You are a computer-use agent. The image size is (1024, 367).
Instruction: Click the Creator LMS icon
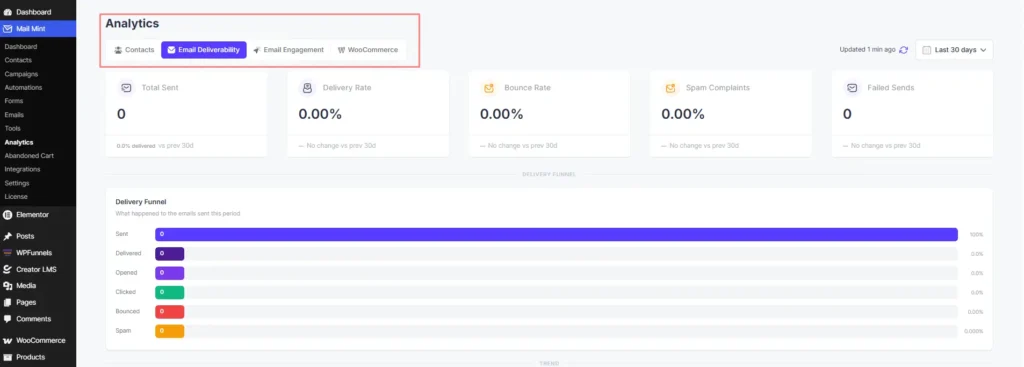point(8,269)
